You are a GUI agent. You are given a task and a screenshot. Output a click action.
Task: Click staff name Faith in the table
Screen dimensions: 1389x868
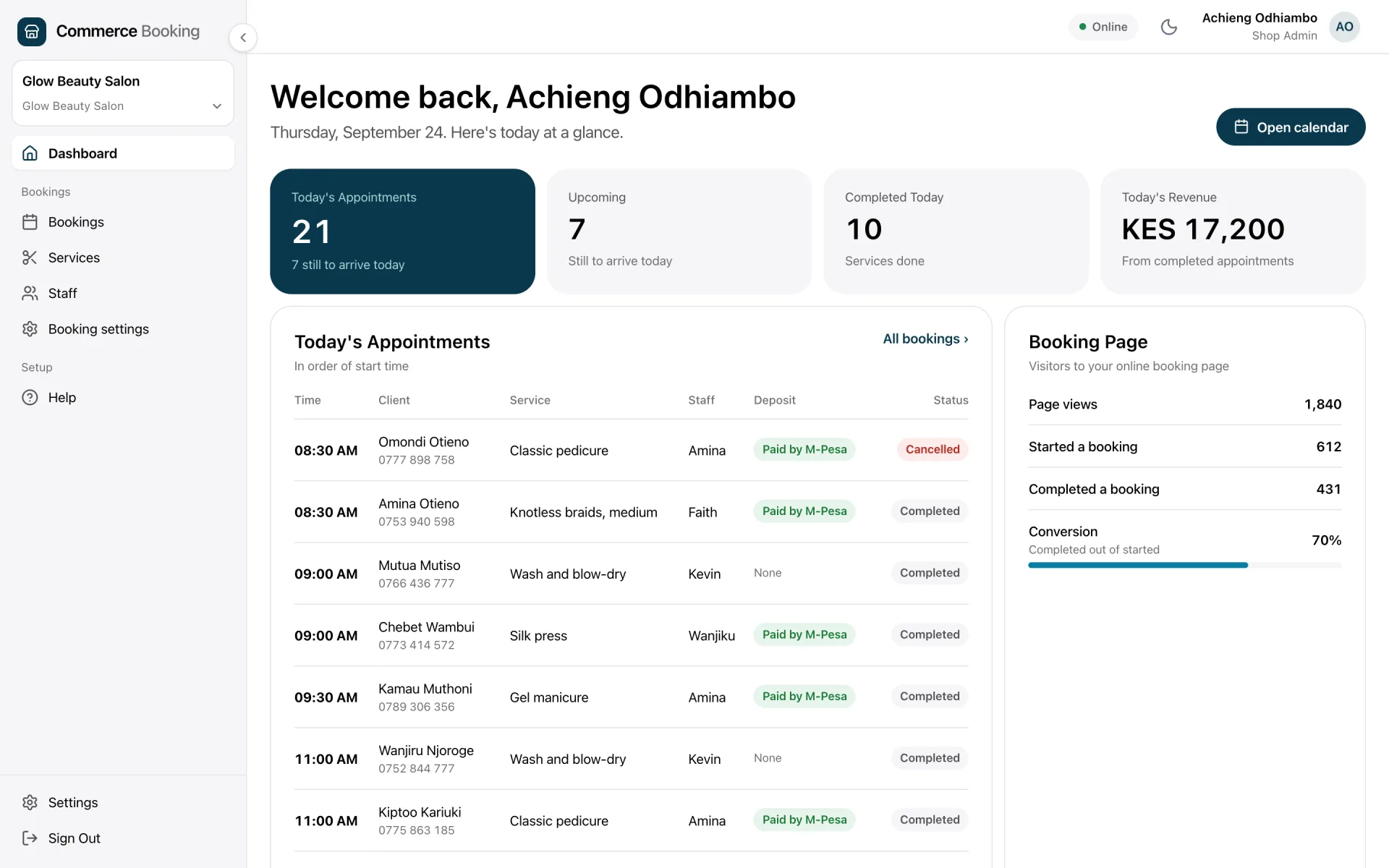pos(702,512)
